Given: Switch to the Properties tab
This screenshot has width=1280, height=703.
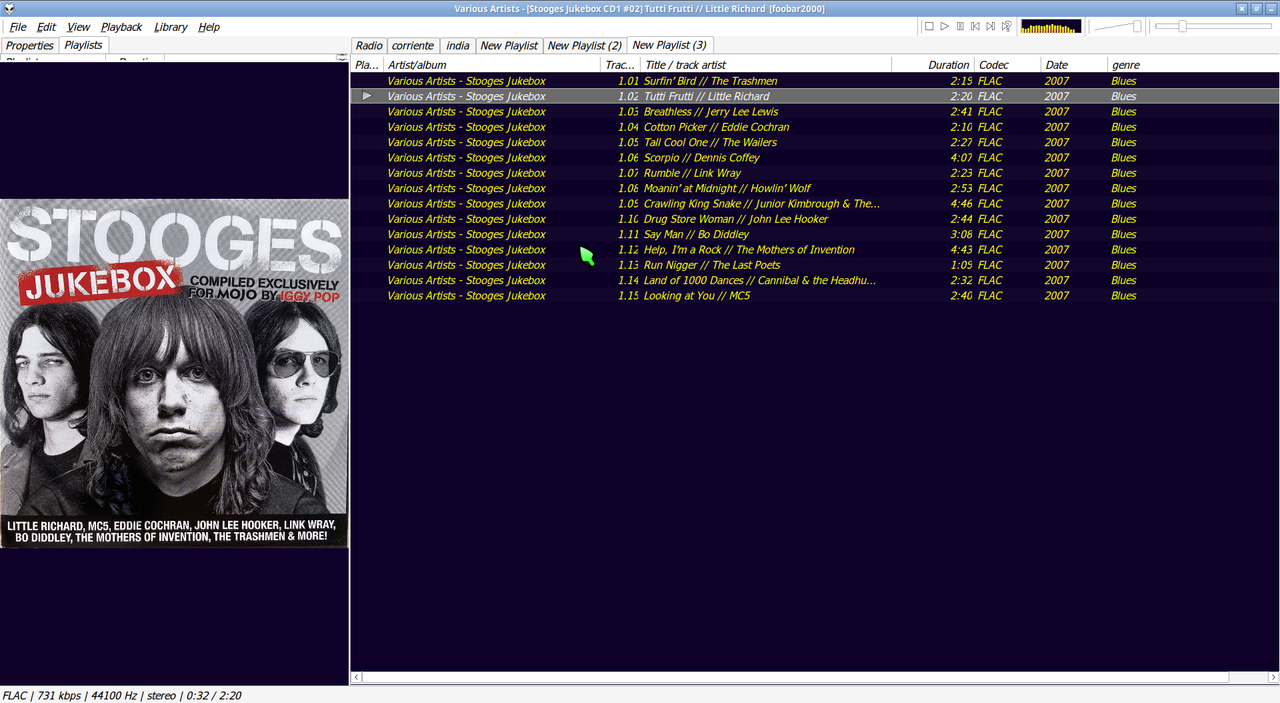Looking at the screenshot, I should click(30, 46).
